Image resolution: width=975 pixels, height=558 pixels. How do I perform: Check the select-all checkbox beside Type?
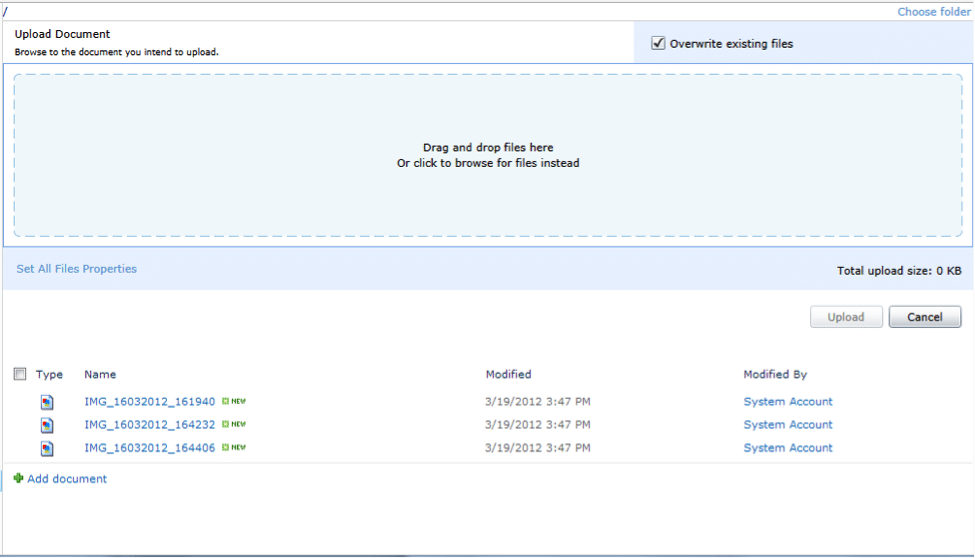click(20, 374)
